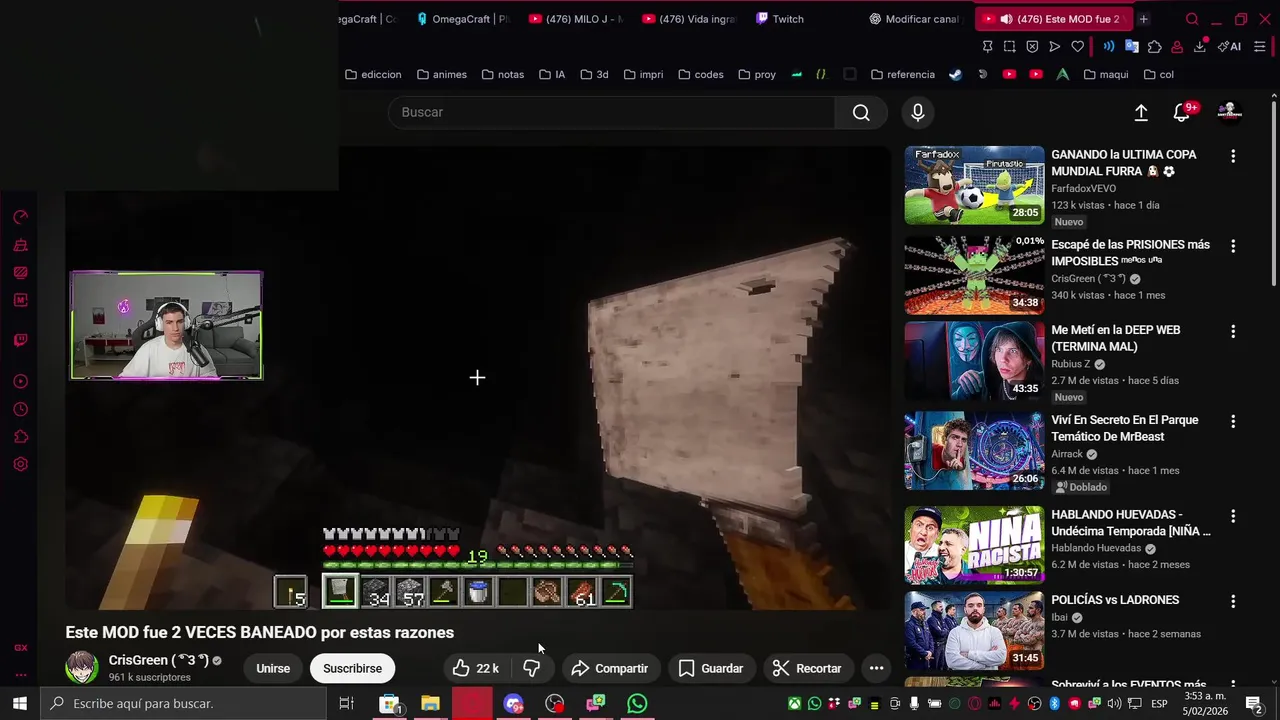Open options menu for HABLANDO HUEVADAS video
The image size is (1280, 720).
1233,516
